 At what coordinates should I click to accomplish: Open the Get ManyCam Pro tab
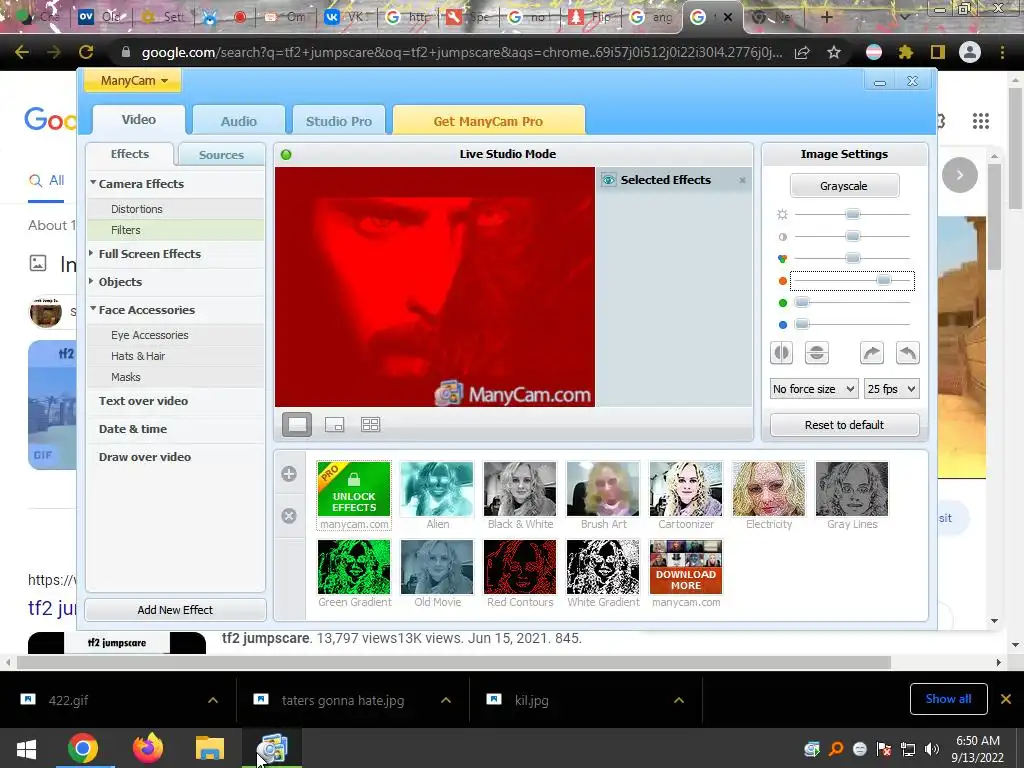pos(488,121)
